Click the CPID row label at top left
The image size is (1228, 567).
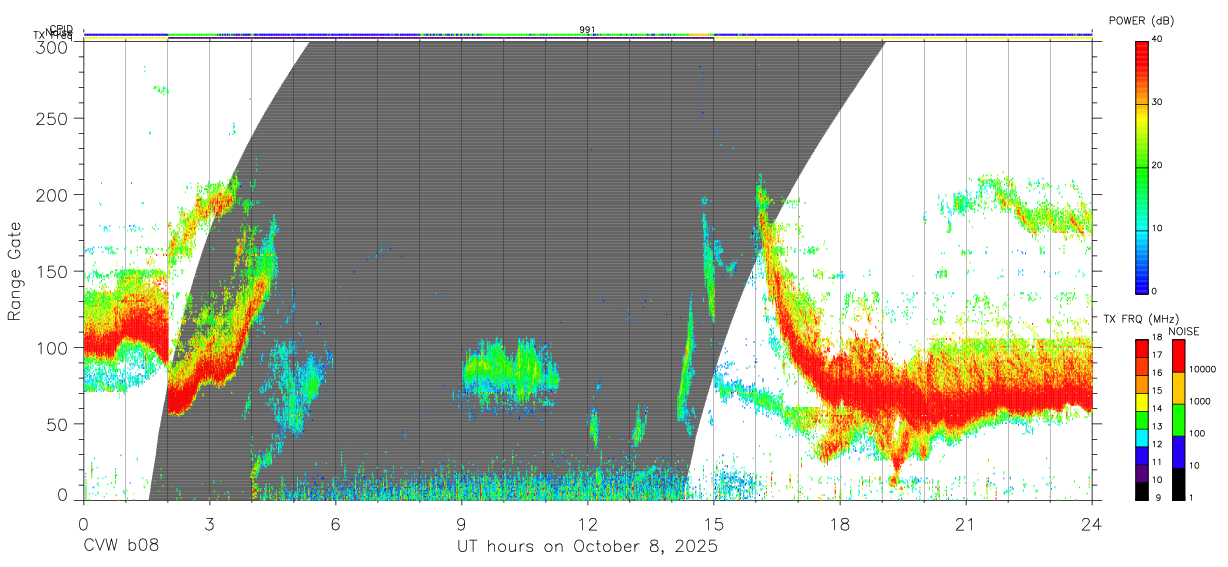tap(61, 29)
